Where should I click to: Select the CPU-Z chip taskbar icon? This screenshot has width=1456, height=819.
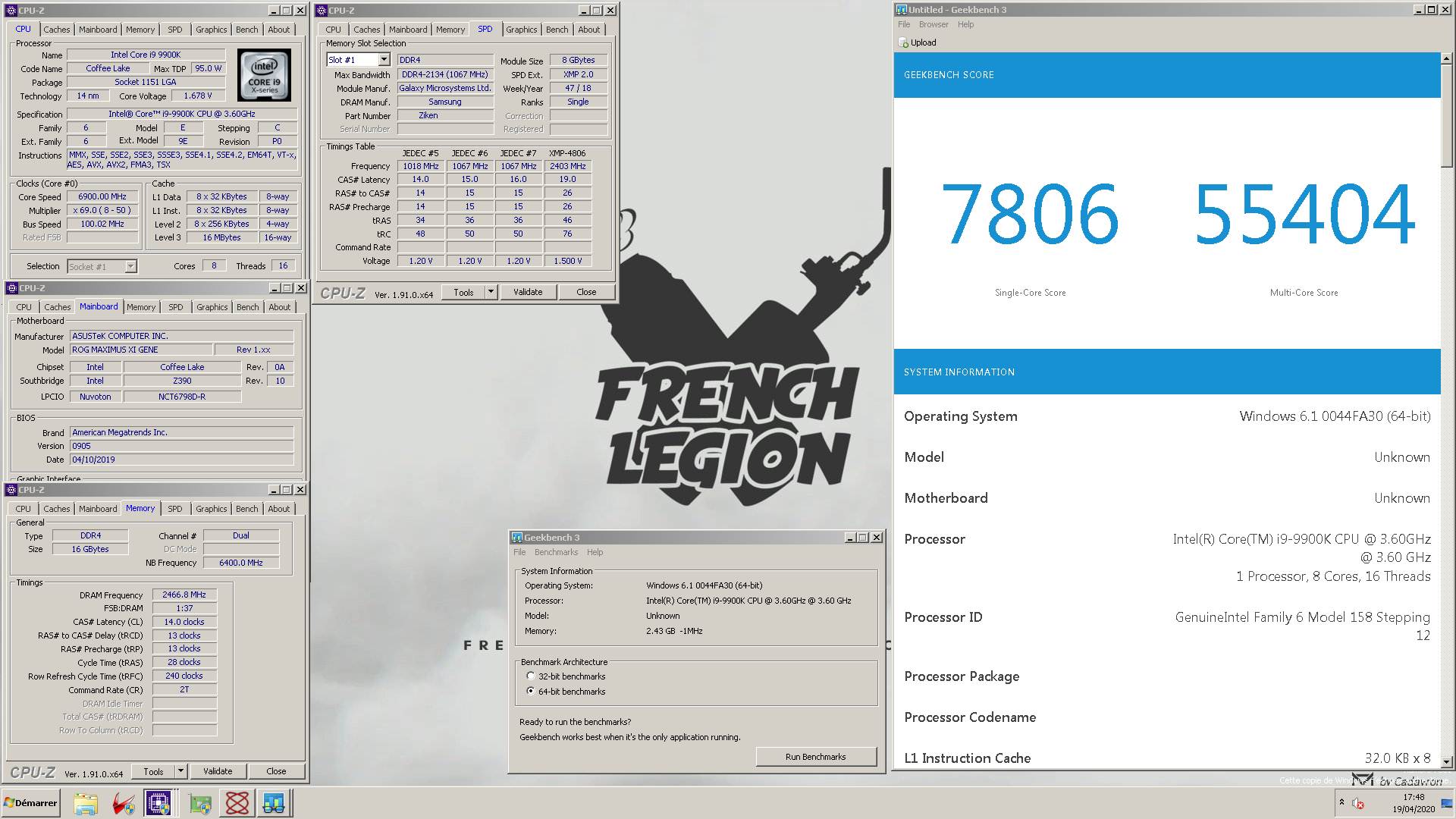pos(158,803)
